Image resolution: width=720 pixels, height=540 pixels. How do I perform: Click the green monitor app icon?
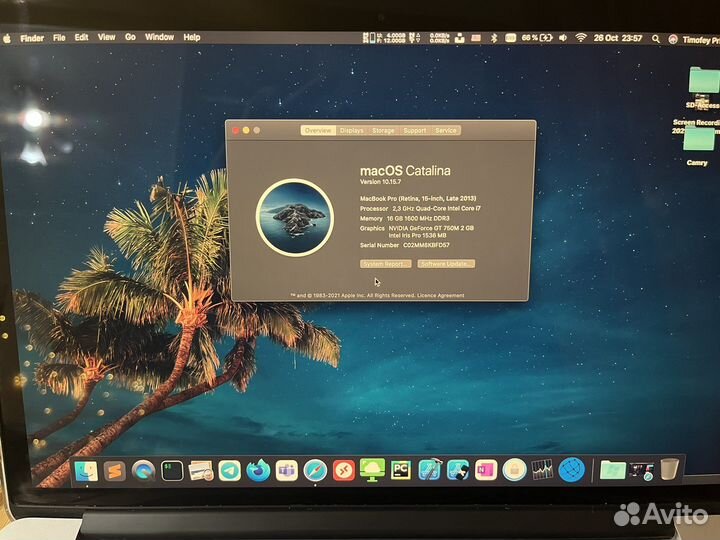coord(372,470)
